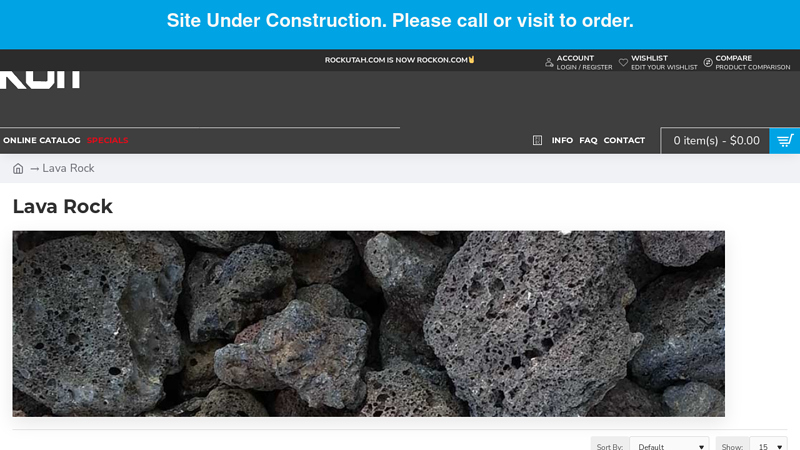Viewport: 800px width, 450px height.
Task: Select the compare product icon
Action: coord(708,62)
